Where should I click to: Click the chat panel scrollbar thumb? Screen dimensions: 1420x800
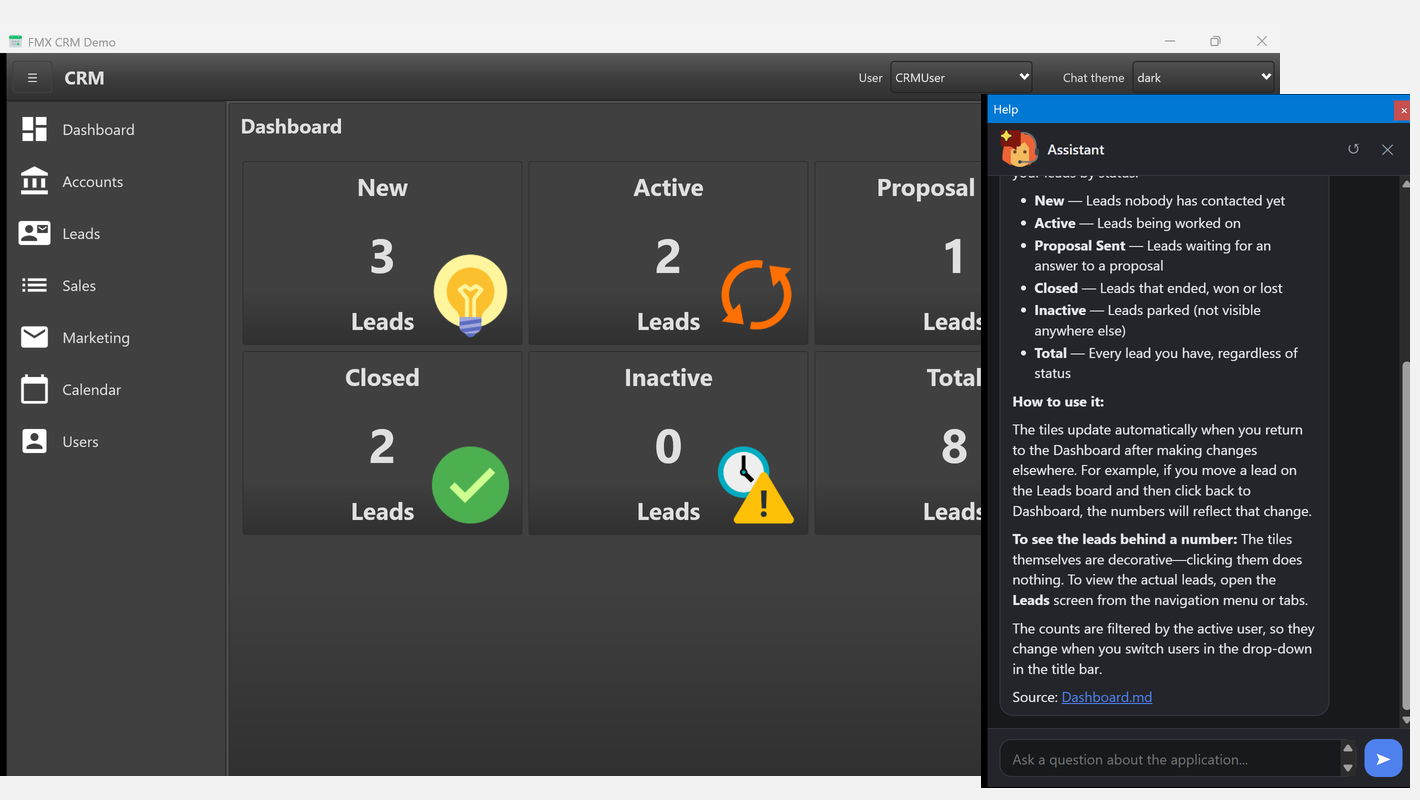(x=1407, y=535)
